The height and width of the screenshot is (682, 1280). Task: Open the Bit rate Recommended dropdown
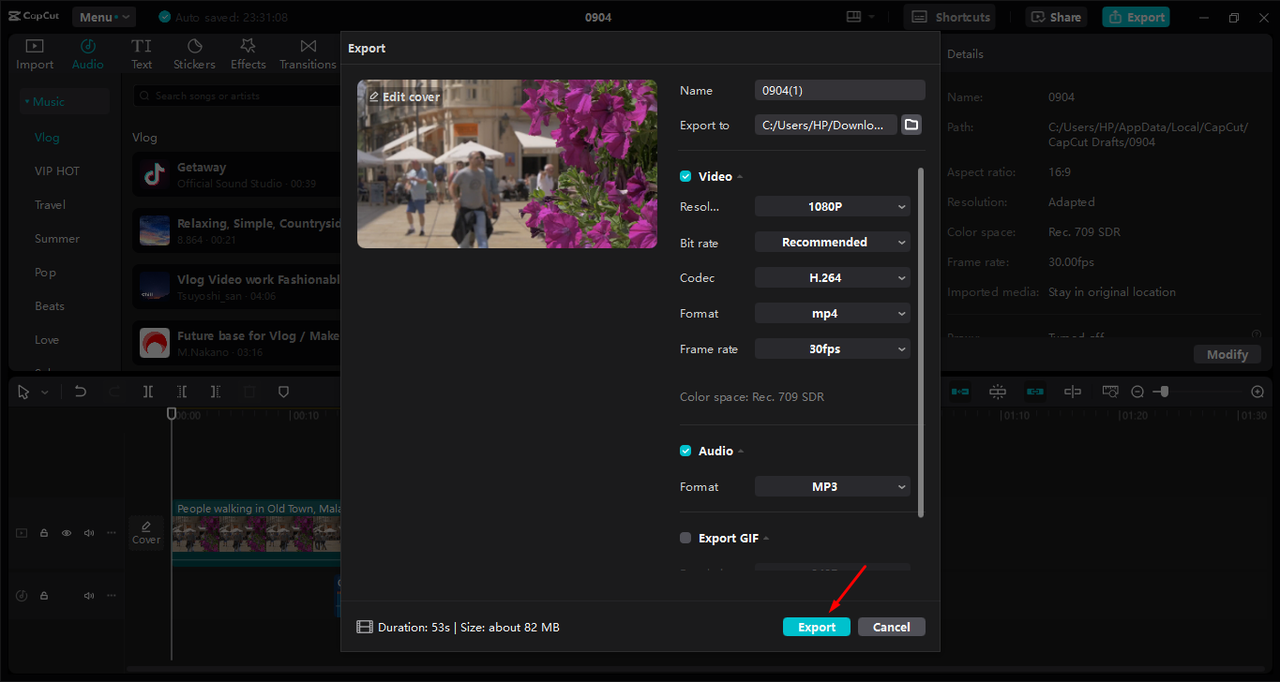tap(832, 242)
